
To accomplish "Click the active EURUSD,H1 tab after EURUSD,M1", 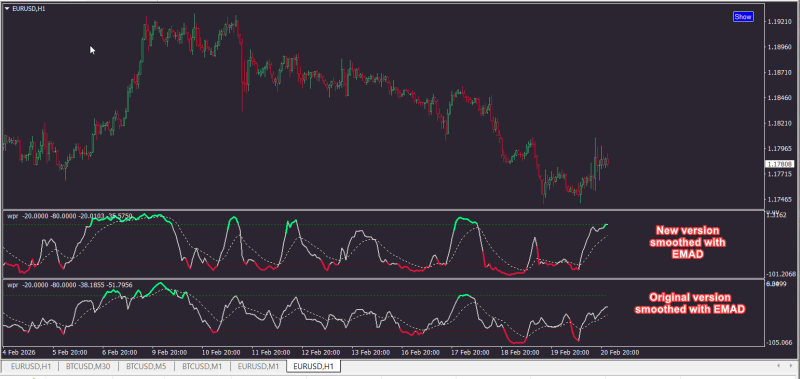I will tap(313, 366).
